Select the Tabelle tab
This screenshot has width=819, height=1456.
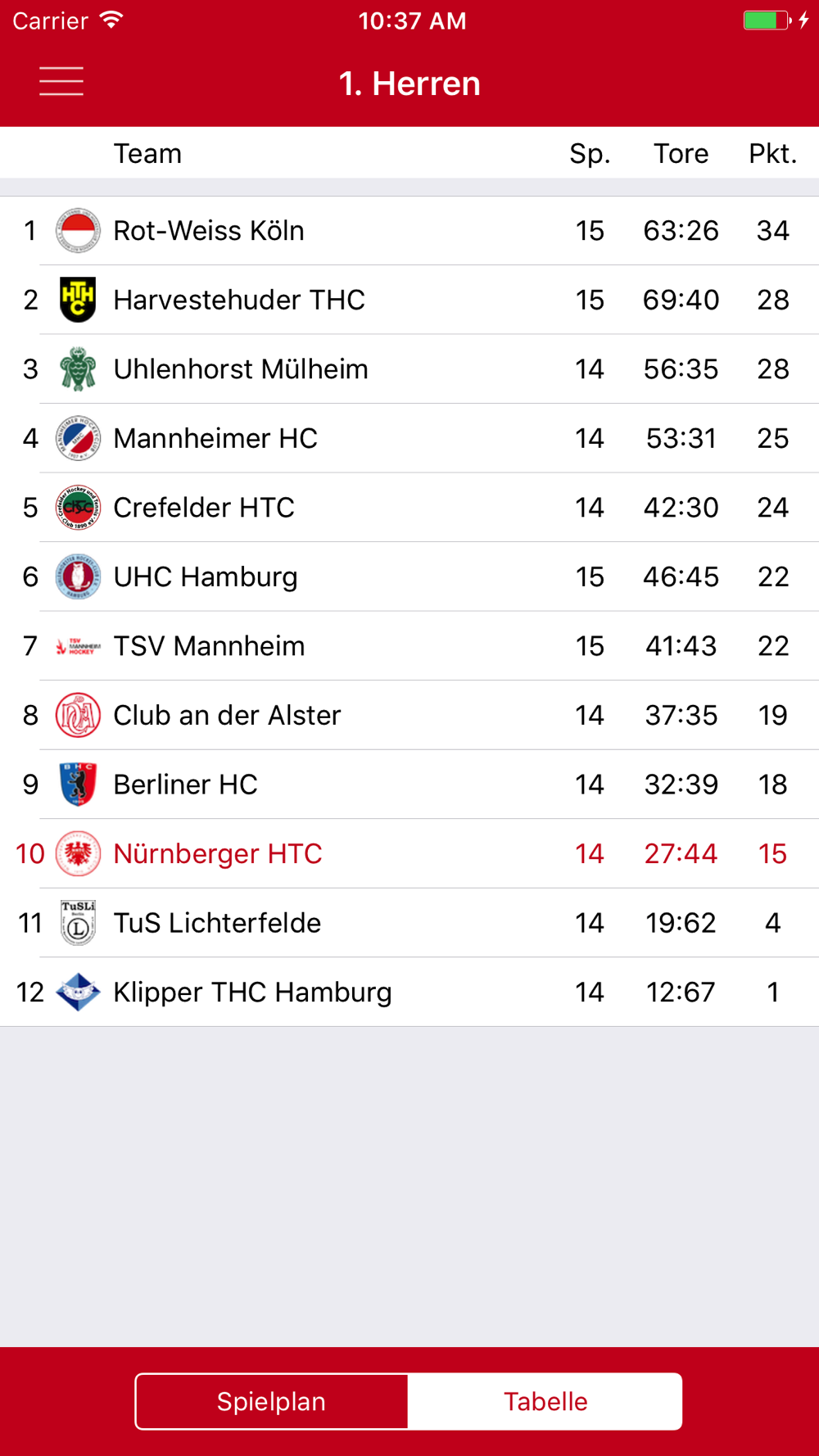coord(545,1401)
